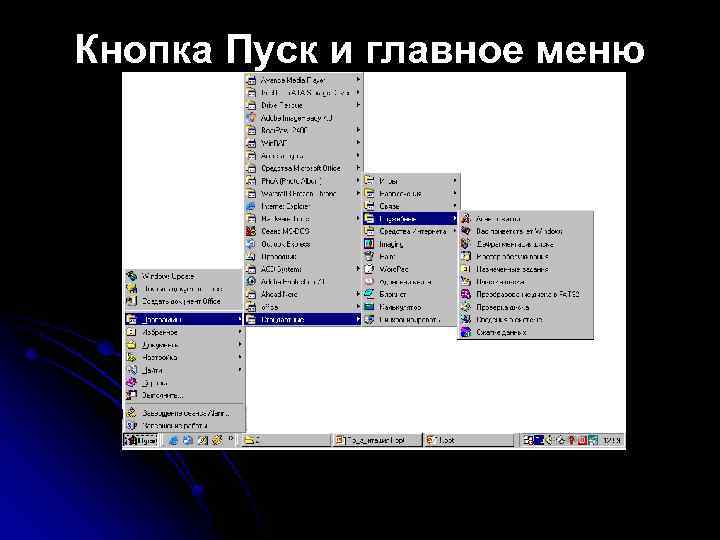Click the Справка help book icon
Image resolution: width=720 pixels, height=540 pixels.
[132, 382]
